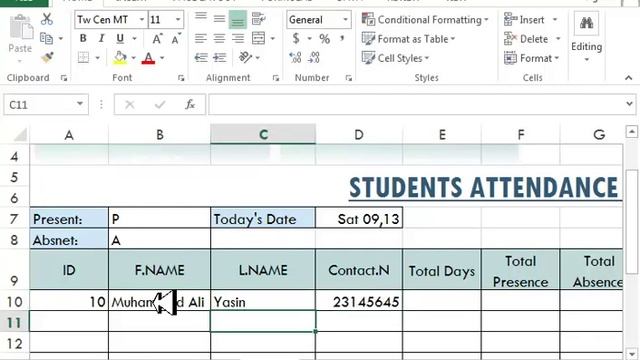Open the borders dropdown arrow
Image resolution: width=640 pixels, height=360 pixels.
[x=98, y=58]
